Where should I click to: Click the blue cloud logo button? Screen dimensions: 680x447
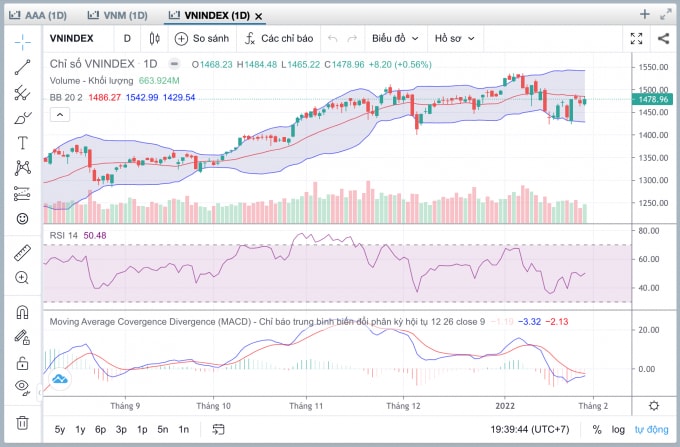point(59,380)
